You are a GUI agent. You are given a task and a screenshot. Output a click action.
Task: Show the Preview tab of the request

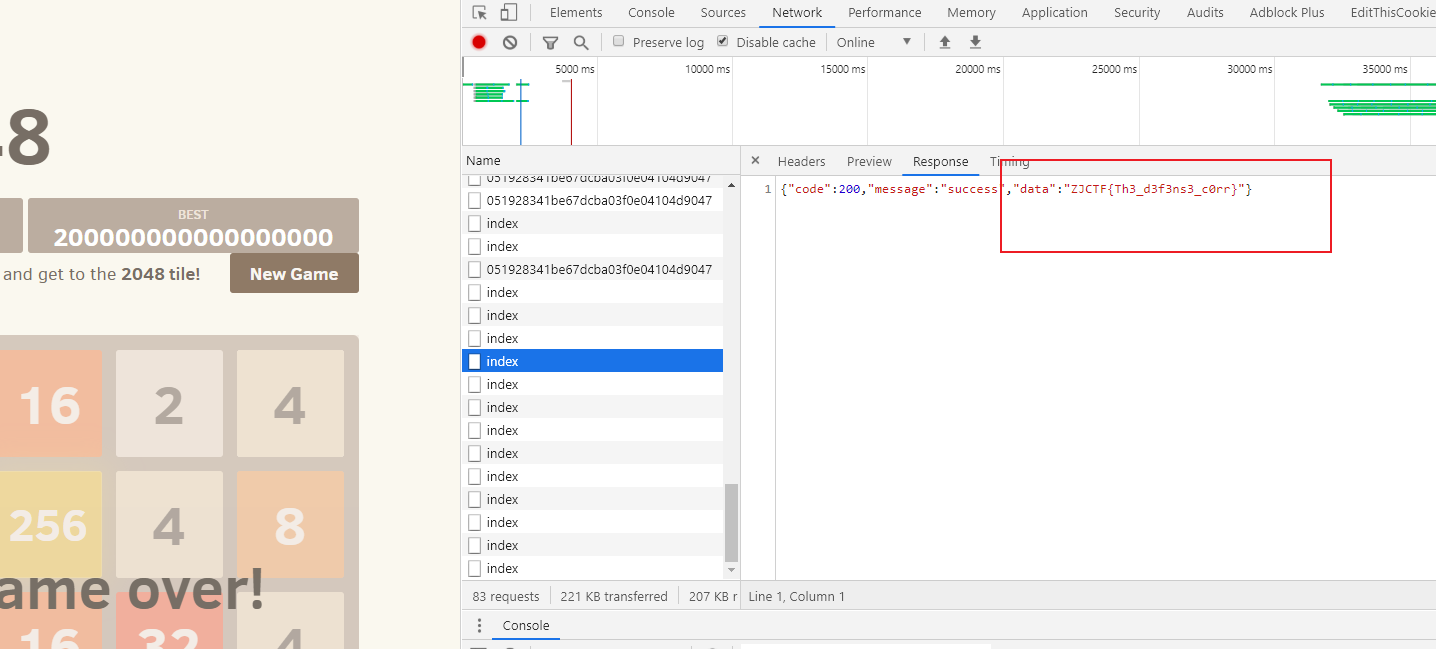(869, 161)
